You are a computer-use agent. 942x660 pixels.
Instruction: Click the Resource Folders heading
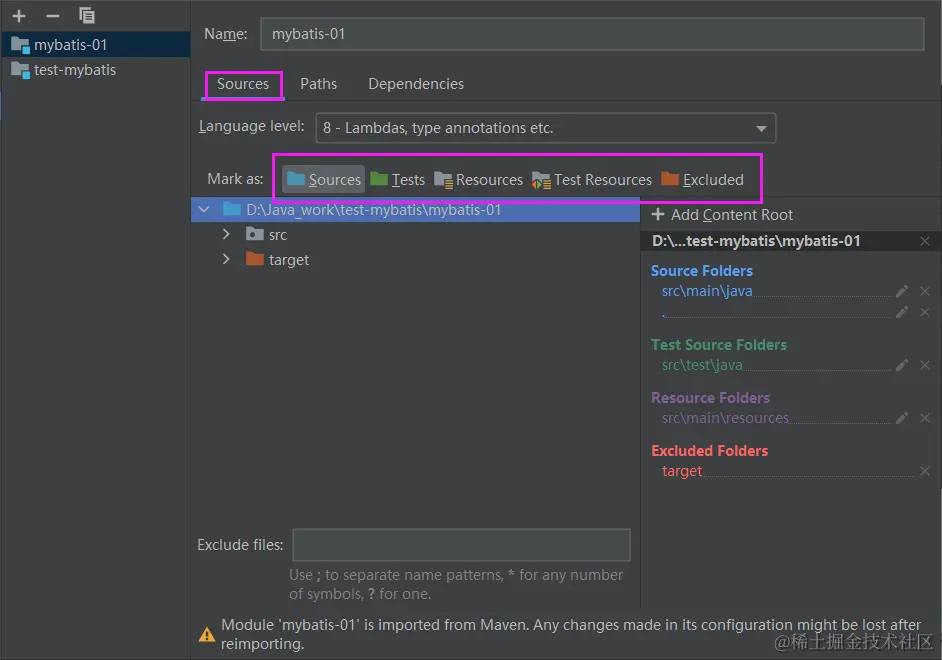pos(710,398)
